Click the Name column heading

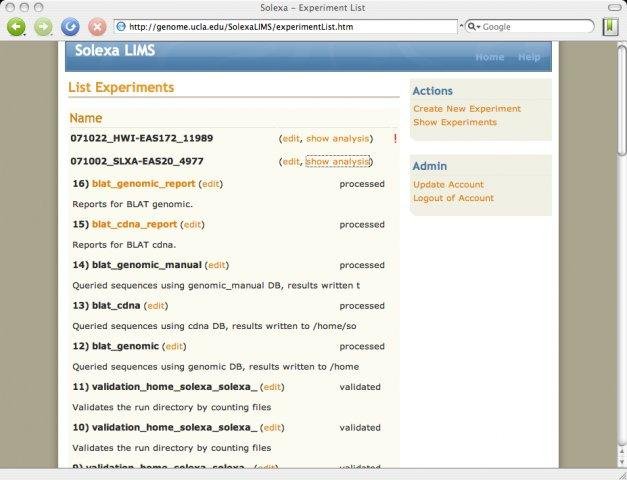86,118
